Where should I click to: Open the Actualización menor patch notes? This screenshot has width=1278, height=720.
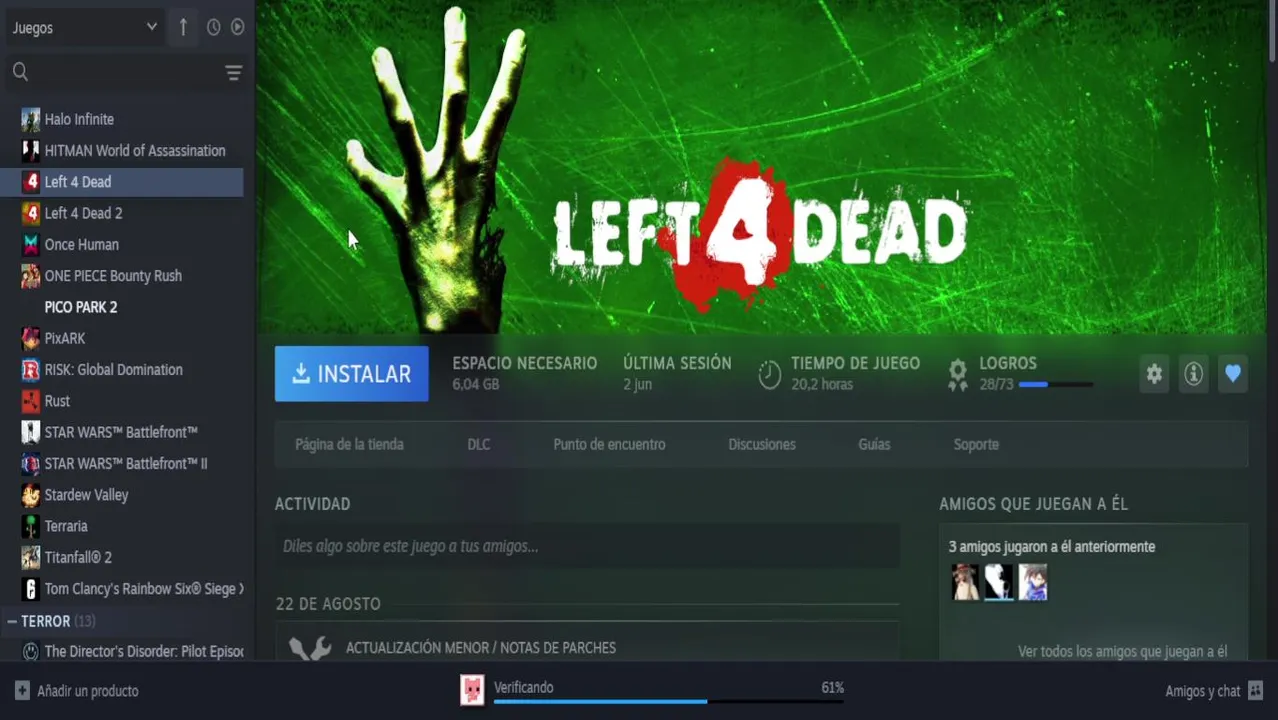click(x=481, y=648)
